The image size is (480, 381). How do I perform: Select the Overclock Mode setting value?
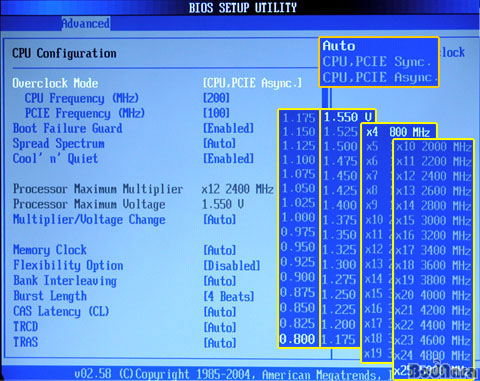pos(252,83)
